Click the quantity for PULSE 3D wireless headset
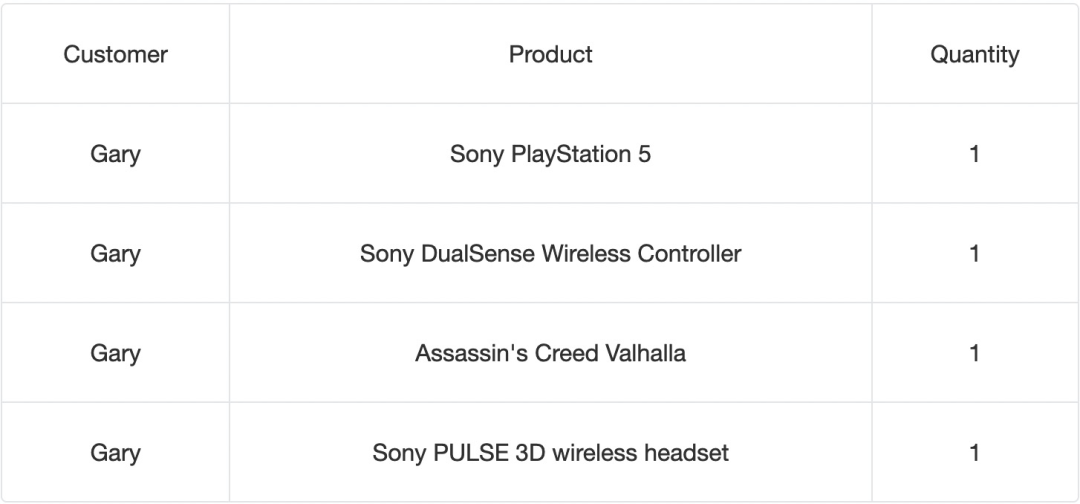 click(974, 454)
